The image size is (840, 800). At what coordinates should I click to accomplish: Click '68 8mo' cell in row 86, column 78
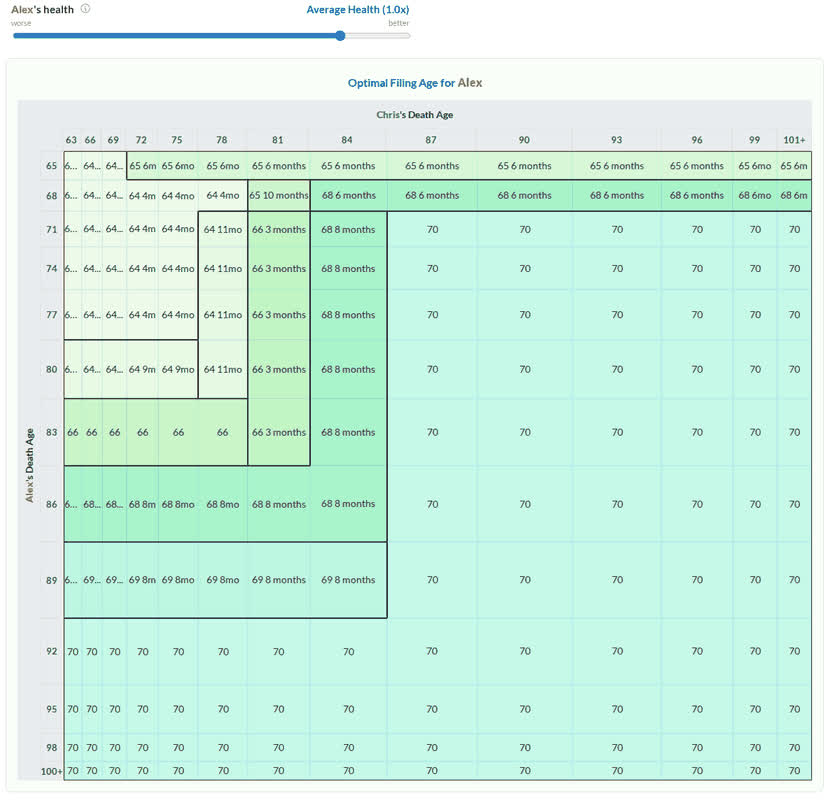[223, 504]
